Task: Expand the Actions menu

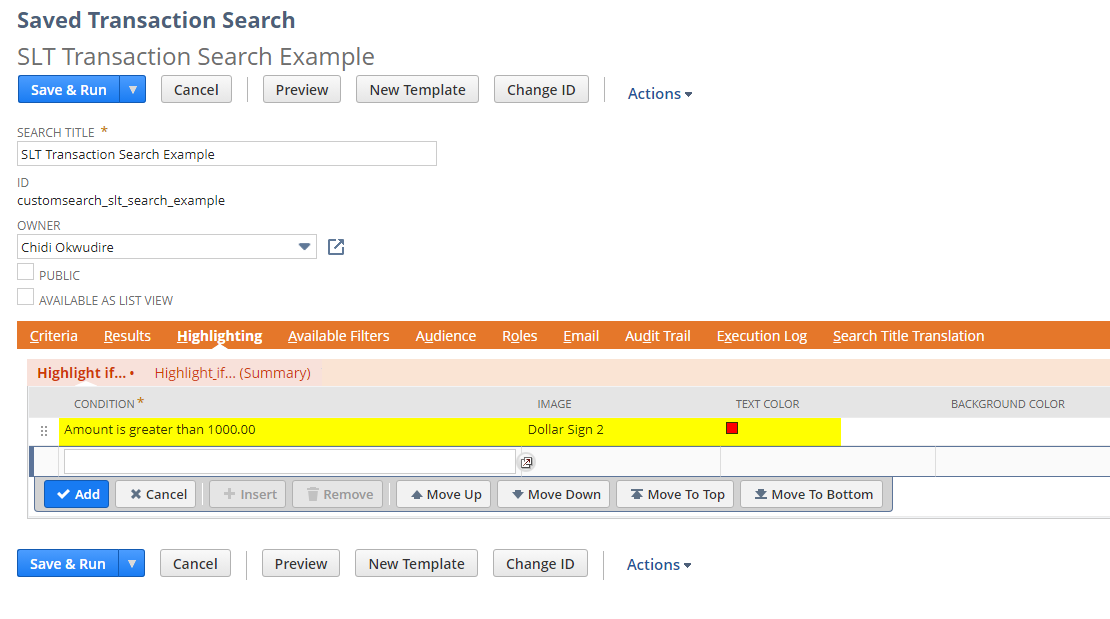Action: (x=659, y=93)
